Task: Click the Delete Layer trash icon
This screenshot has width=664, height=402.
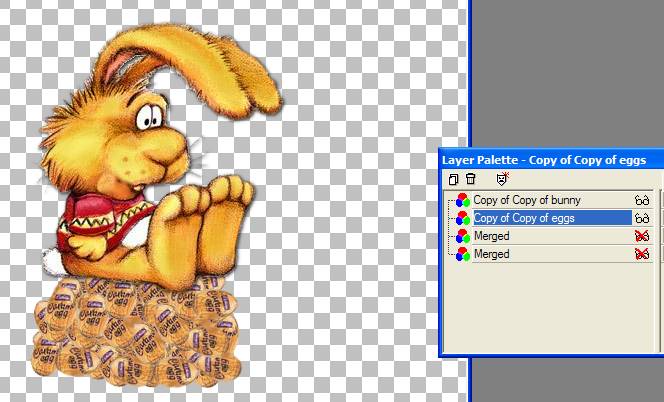Action: (470, 179)
